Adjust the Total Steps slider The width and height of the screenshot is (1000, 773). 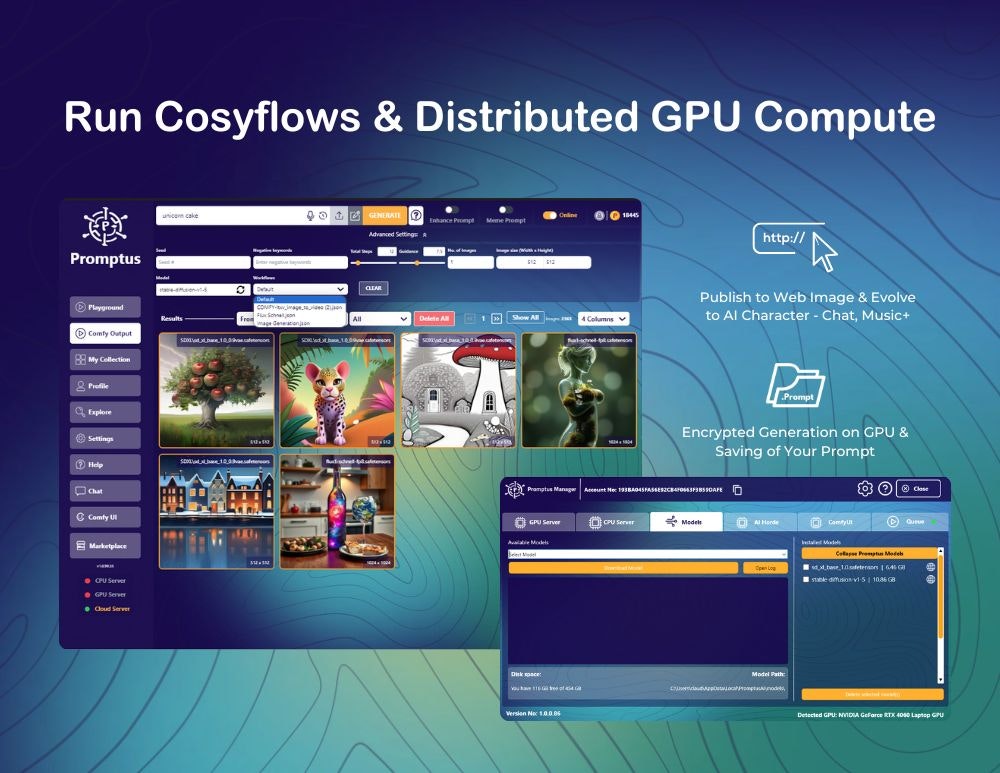(x=374, y=263)
